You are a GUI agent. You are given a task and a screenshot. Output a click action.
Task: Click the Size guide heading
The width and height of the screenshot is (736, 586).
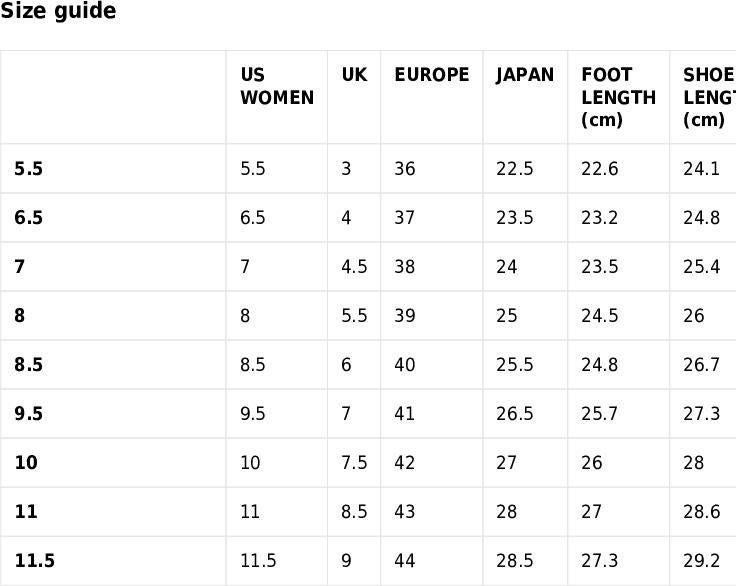coord(58,11)
